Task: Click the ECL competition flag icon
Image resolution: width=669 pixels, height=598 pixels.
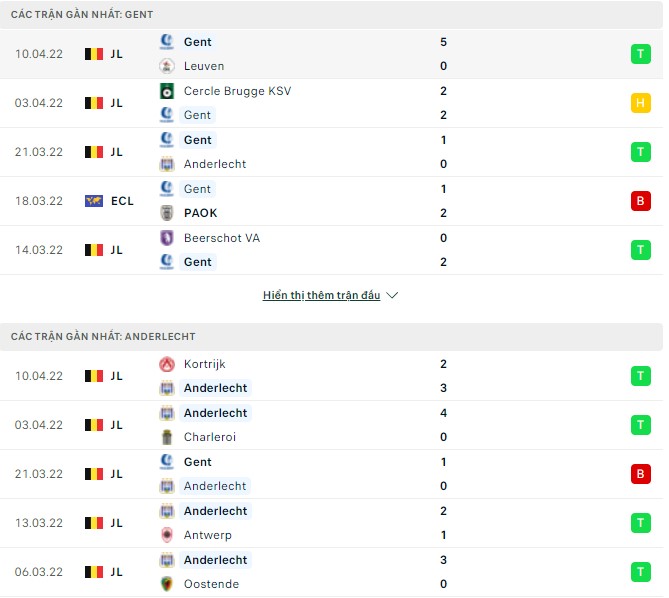Action: click(95, 201)
